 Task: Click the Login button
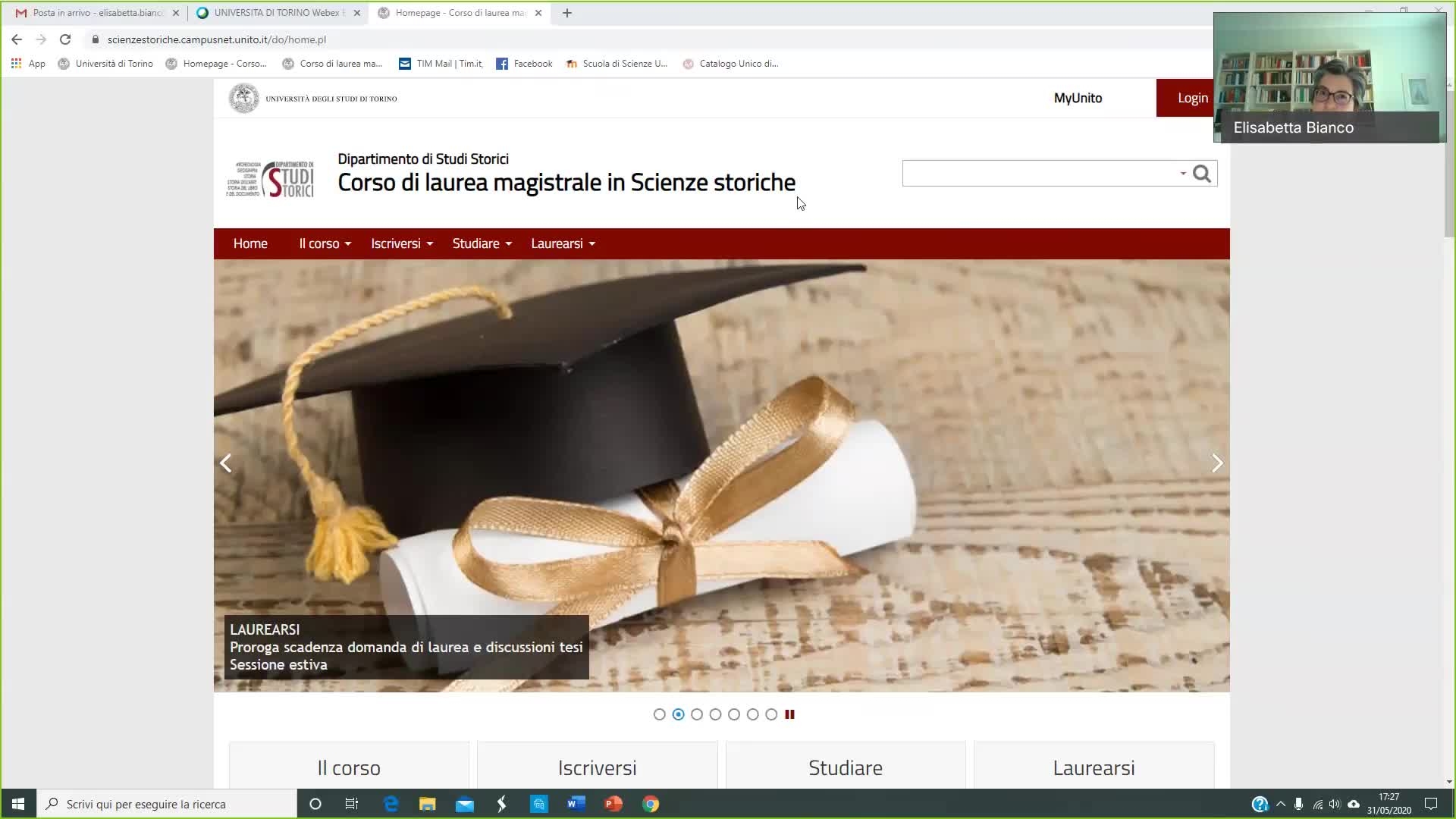(1192, 98)
